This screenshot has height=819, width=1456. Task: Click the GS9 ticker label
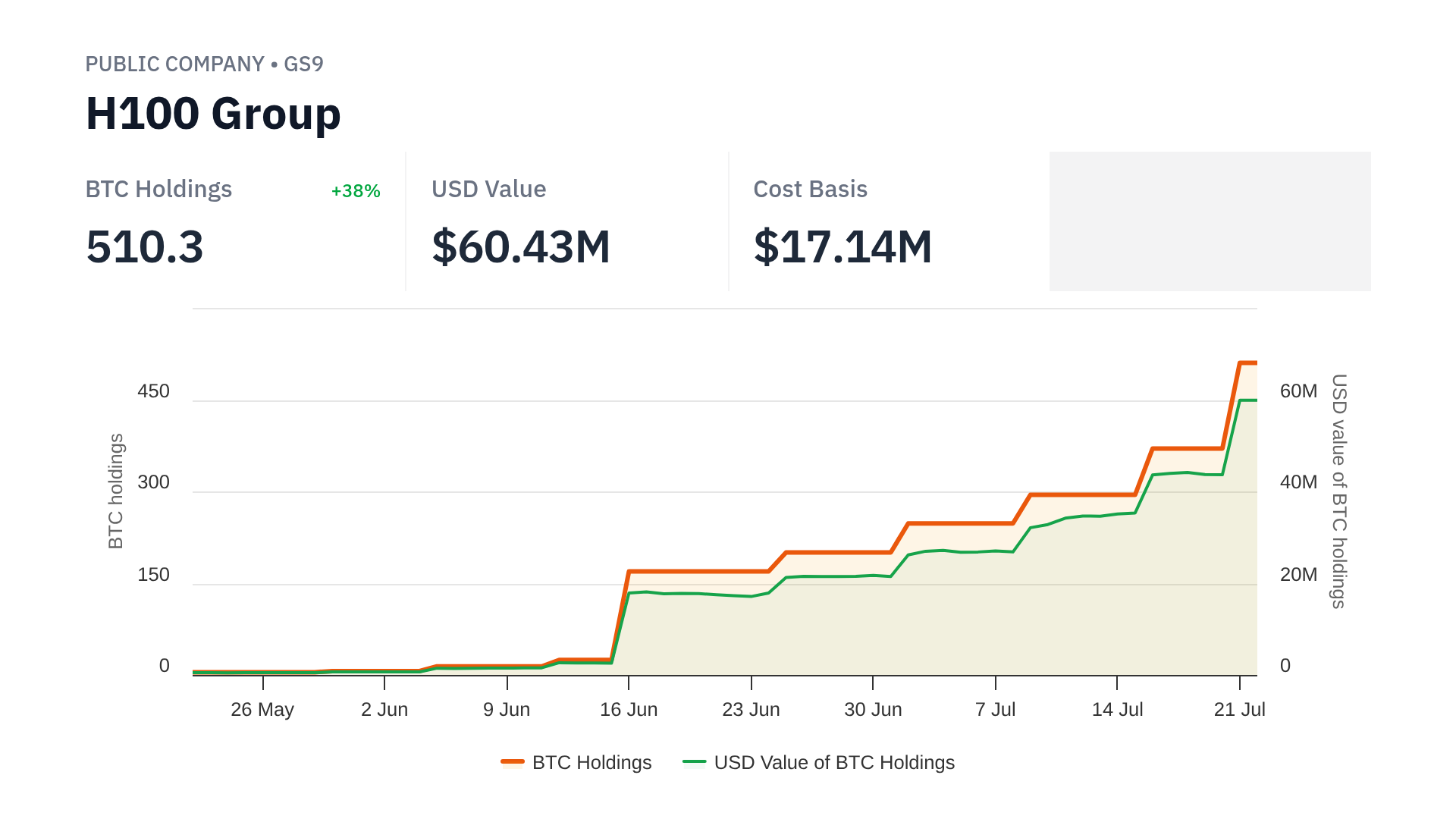click(303, 64)
